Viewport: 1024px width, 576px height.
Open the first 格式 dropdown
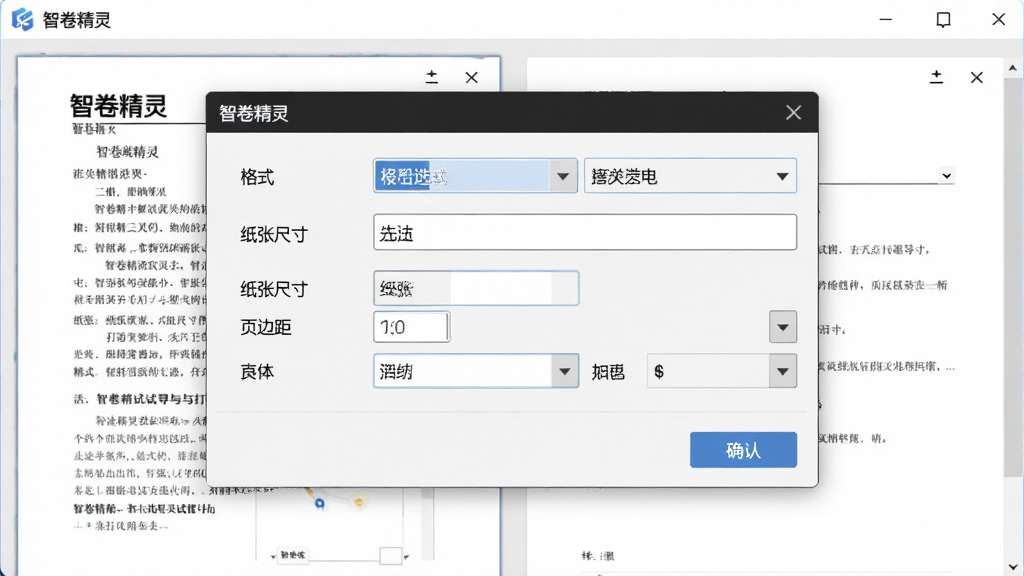(475, 176)
